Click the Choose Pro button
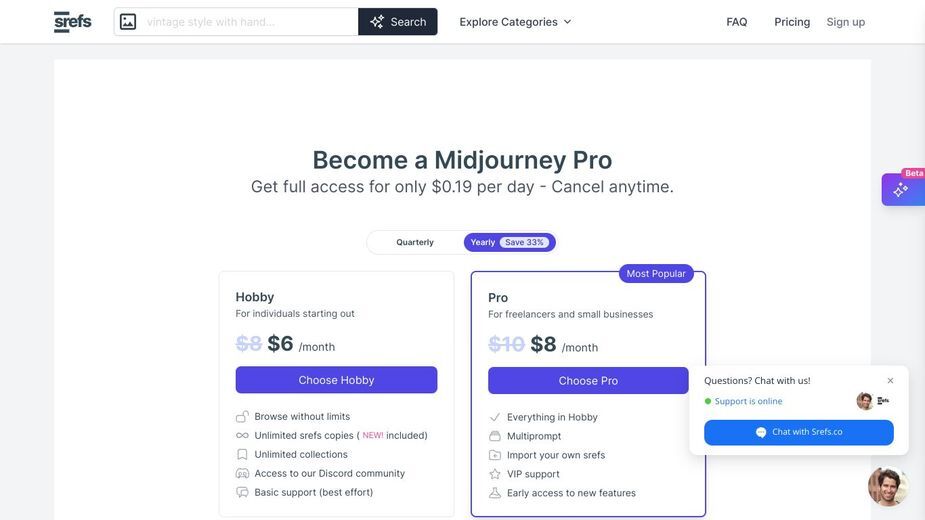 coord(588,381)
